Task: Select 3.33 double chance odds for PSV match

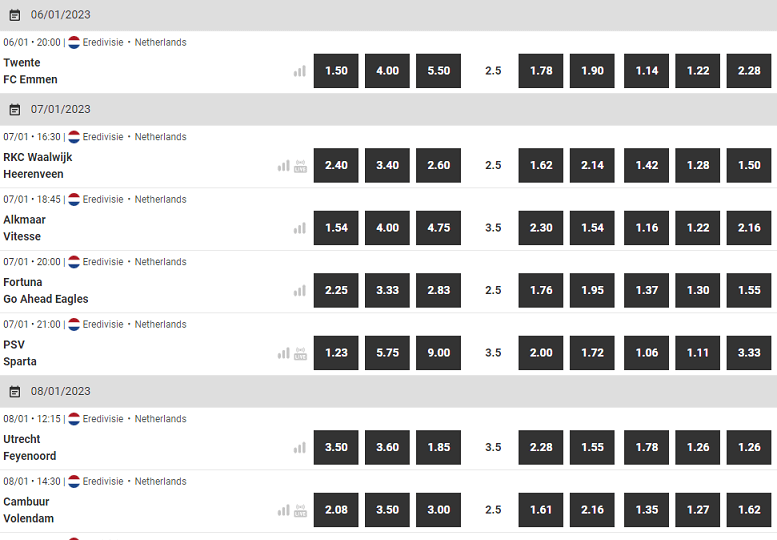Action: tap(749, 353)
